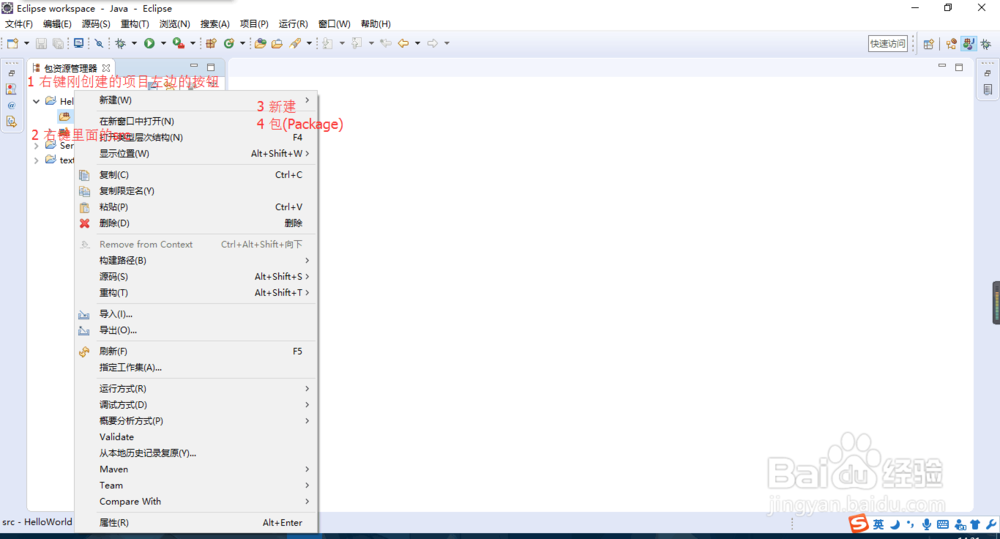Click the New wizard toolbar icon
Image resolution: width=1000 pixels, height=539 pixels.
(x=13, y=43)
